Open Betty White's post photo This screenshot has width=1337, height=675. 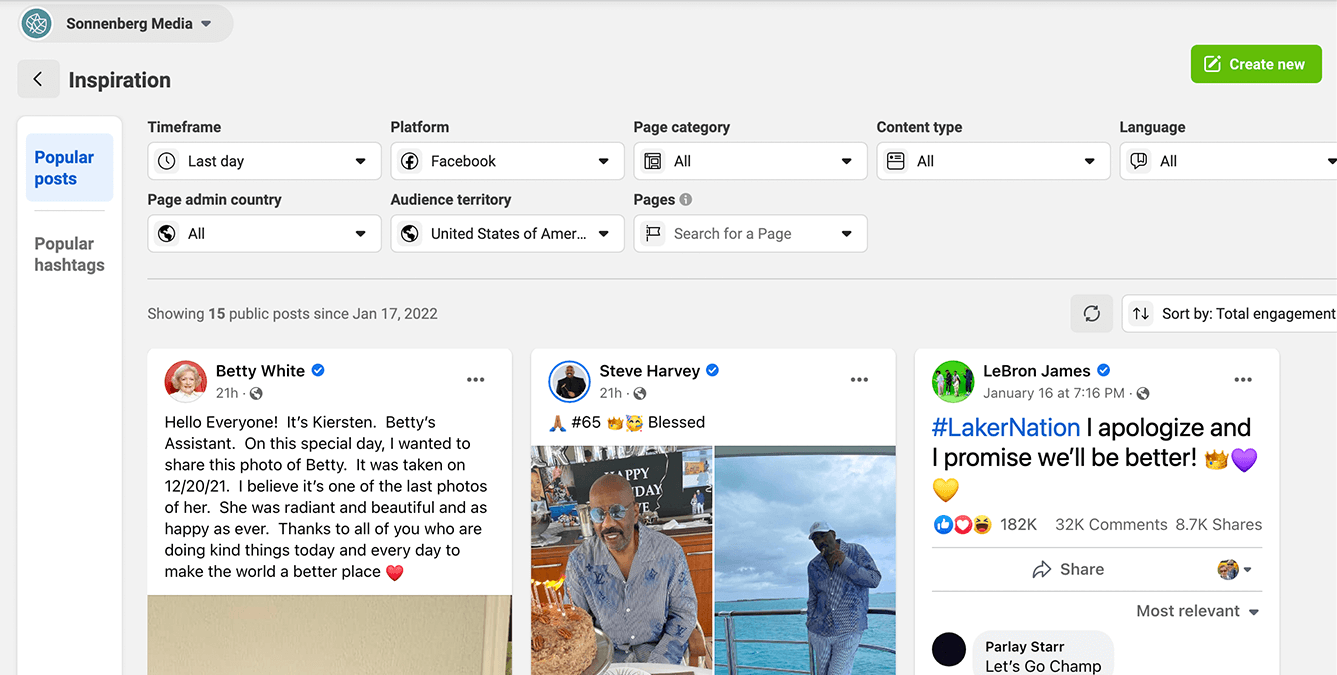[x=330, y=635]
